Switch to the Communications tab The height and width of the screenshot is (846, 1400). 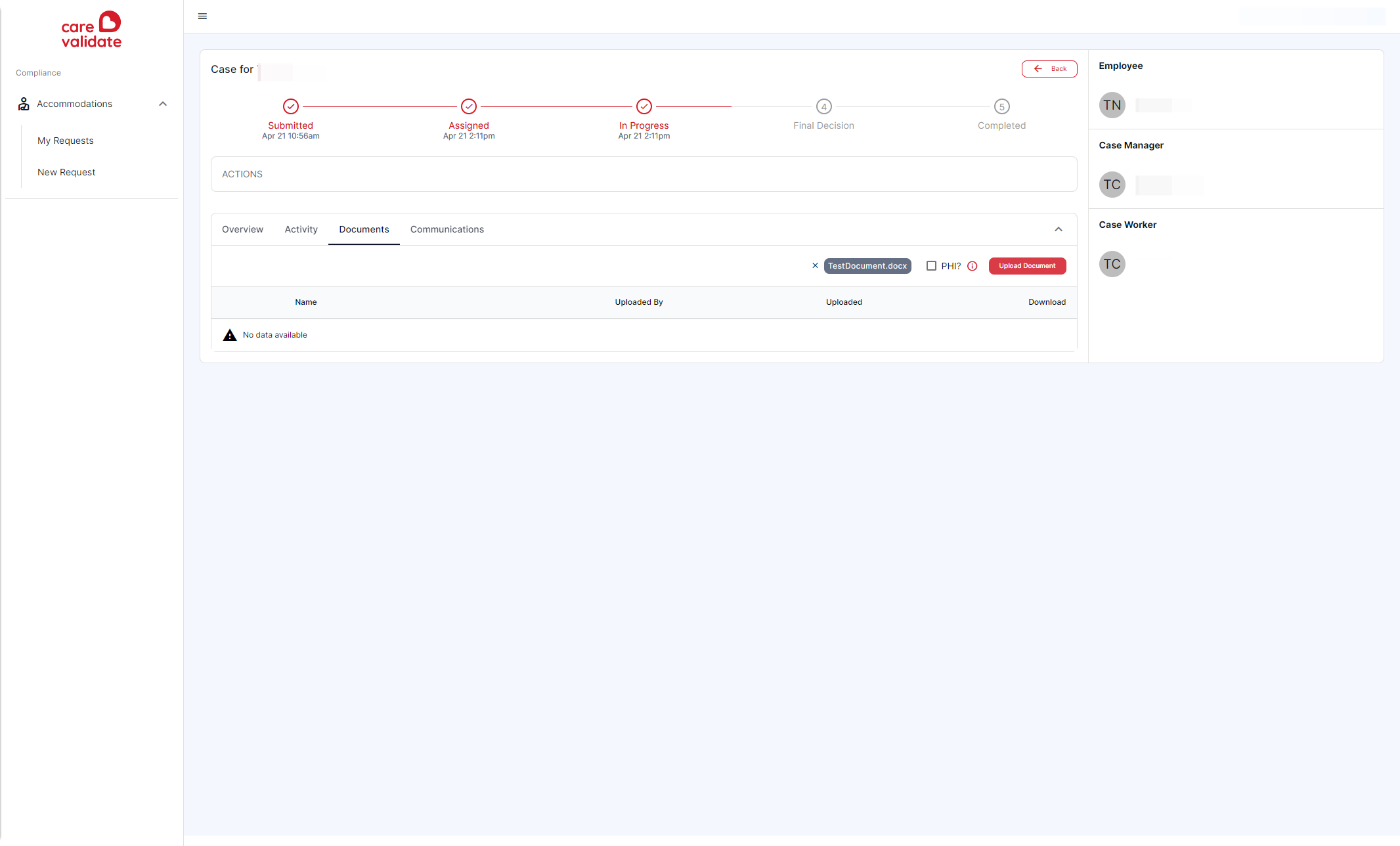coord(447,229)
